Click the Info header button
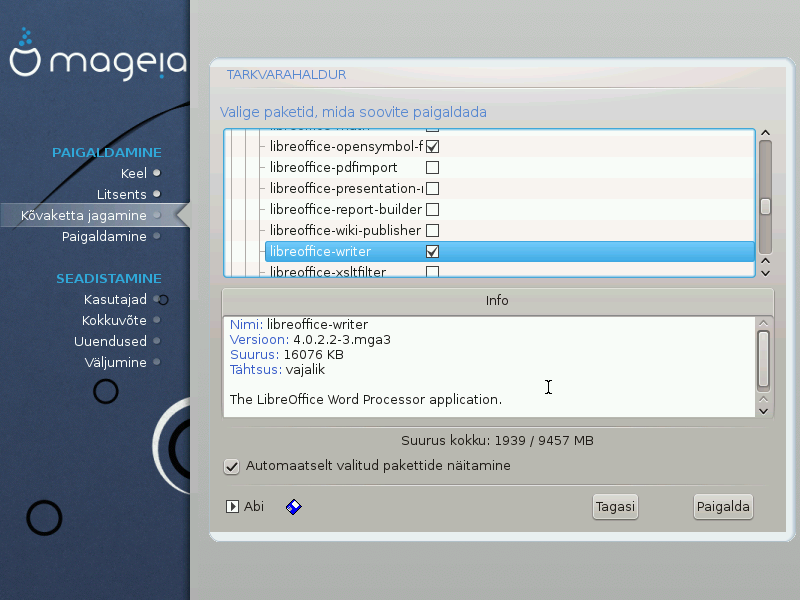The height and width of the screenshot is (600, 800). (x=497, y=301)
